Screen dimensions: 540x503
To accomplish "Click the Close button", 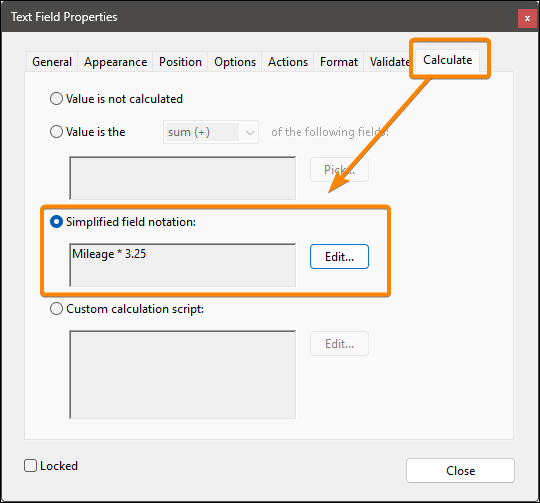I will click(460, 470).
